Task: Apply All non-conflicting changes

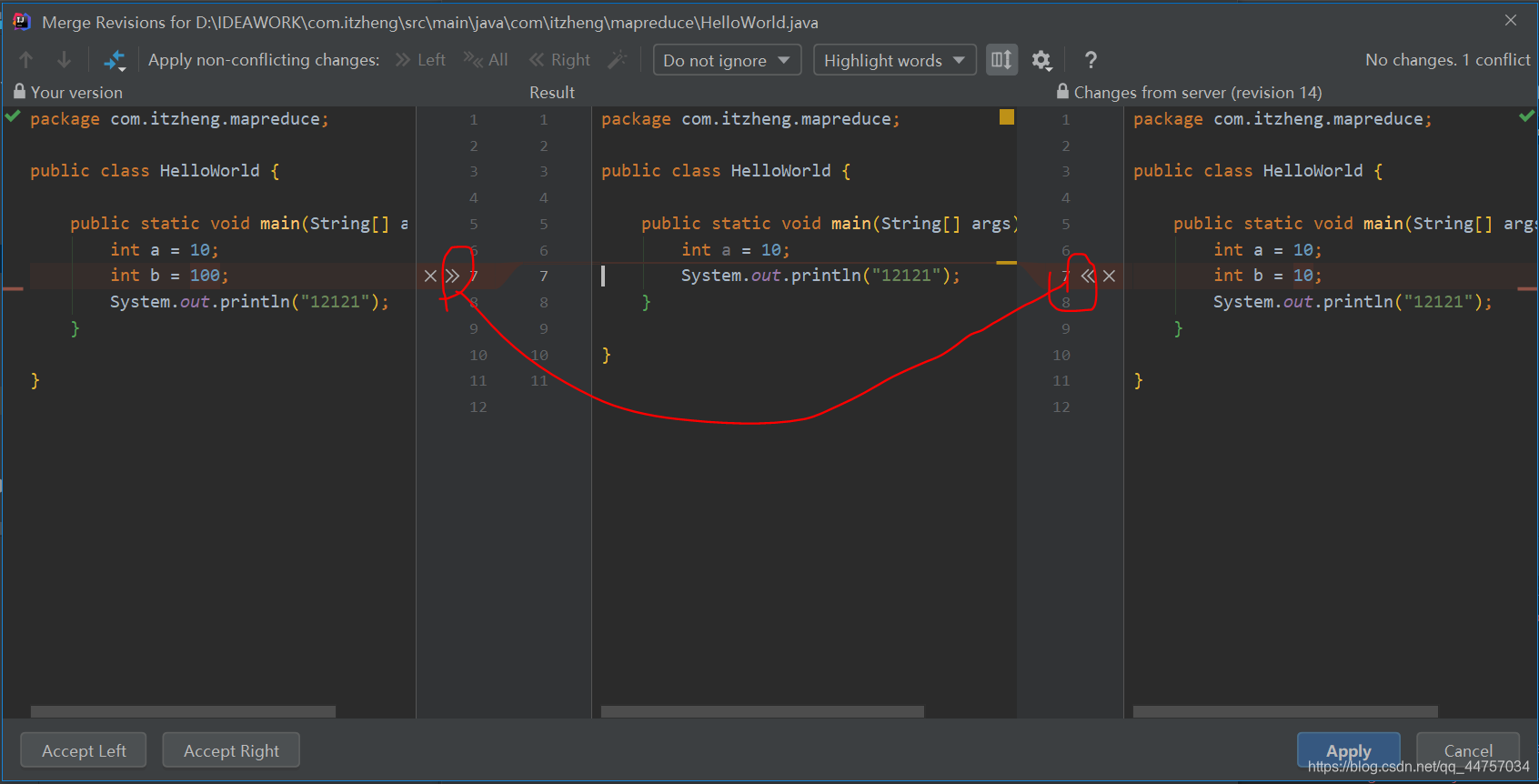Action: point(486,60)
